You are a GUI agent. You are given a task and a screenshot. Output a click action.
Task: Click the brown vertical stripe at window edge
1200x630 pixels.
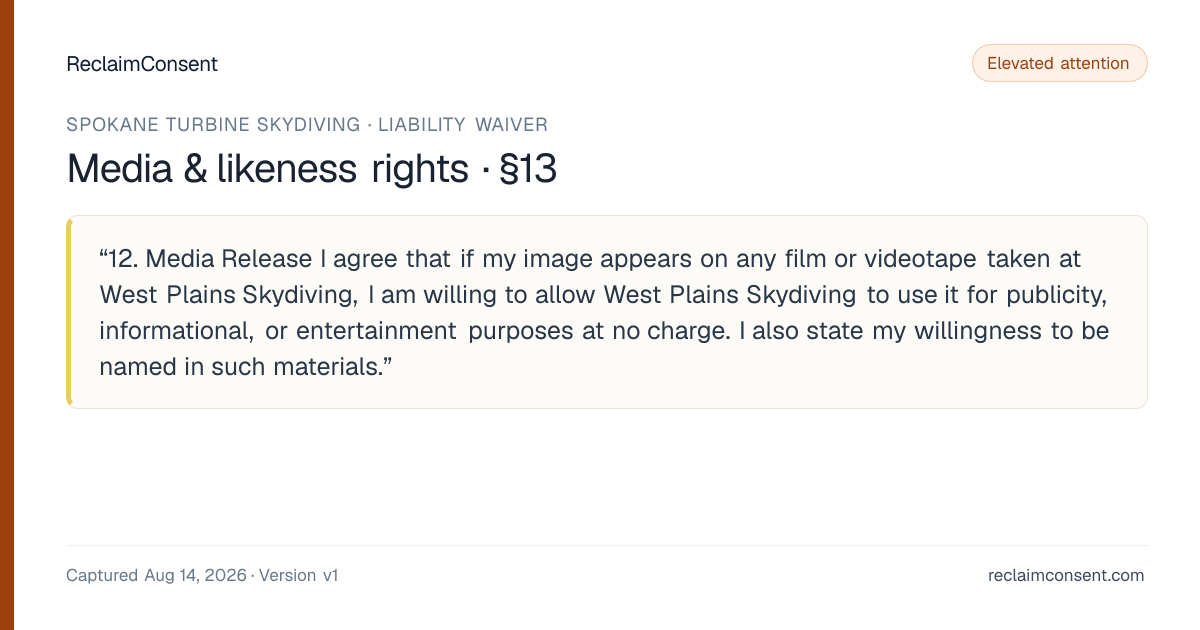7,315
